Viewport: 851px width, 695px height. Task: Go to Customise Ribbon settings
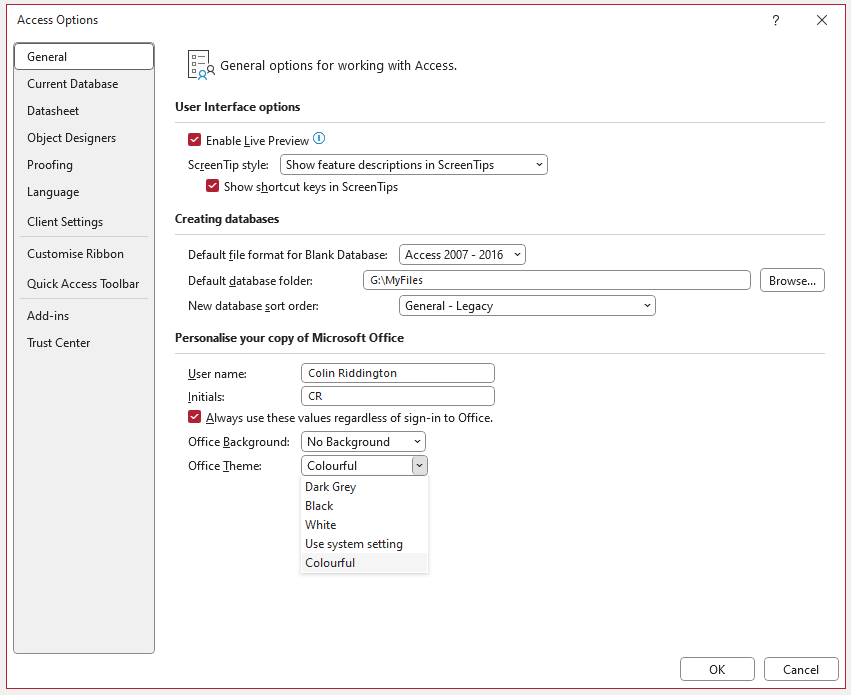76,254
